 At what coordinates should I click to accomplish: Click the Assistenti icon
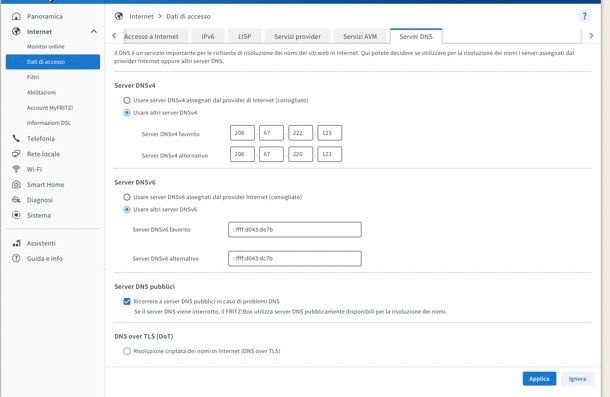click(x=16, y=243)
